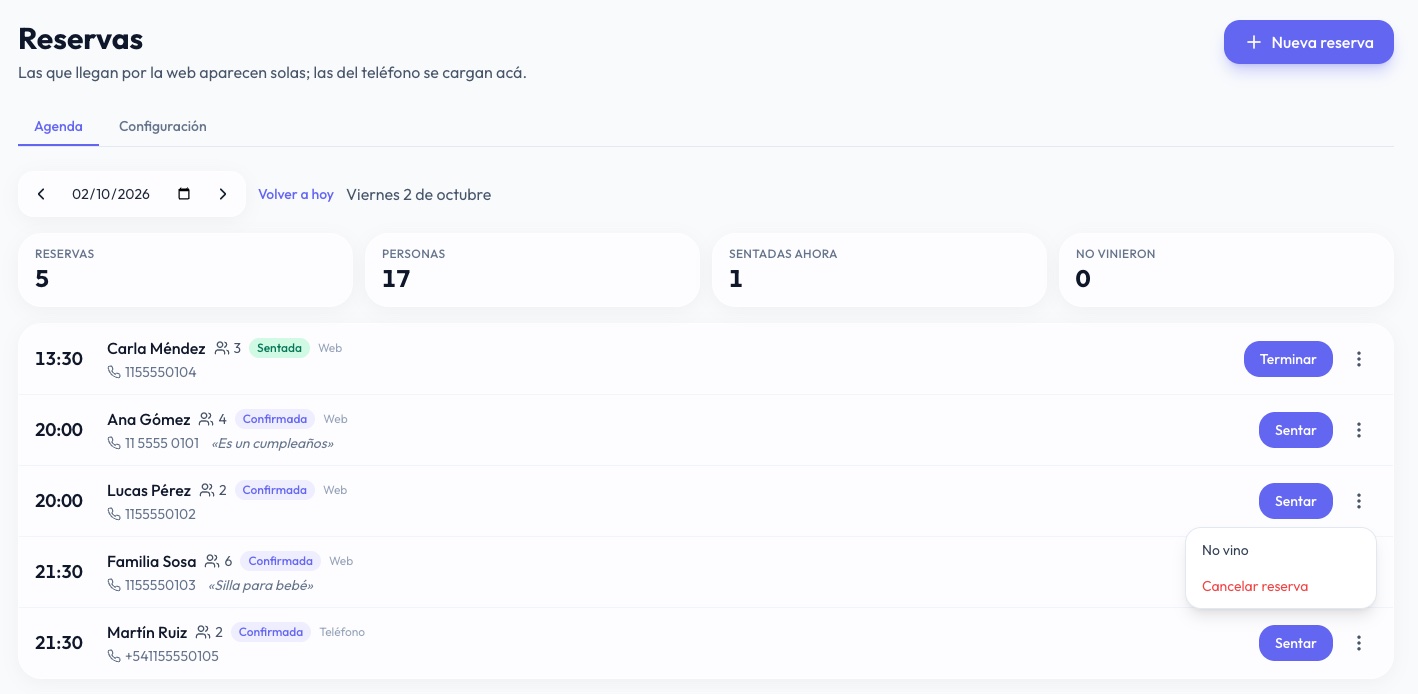
Task: Select the name Ana Gómez
Action: [149, 419]
